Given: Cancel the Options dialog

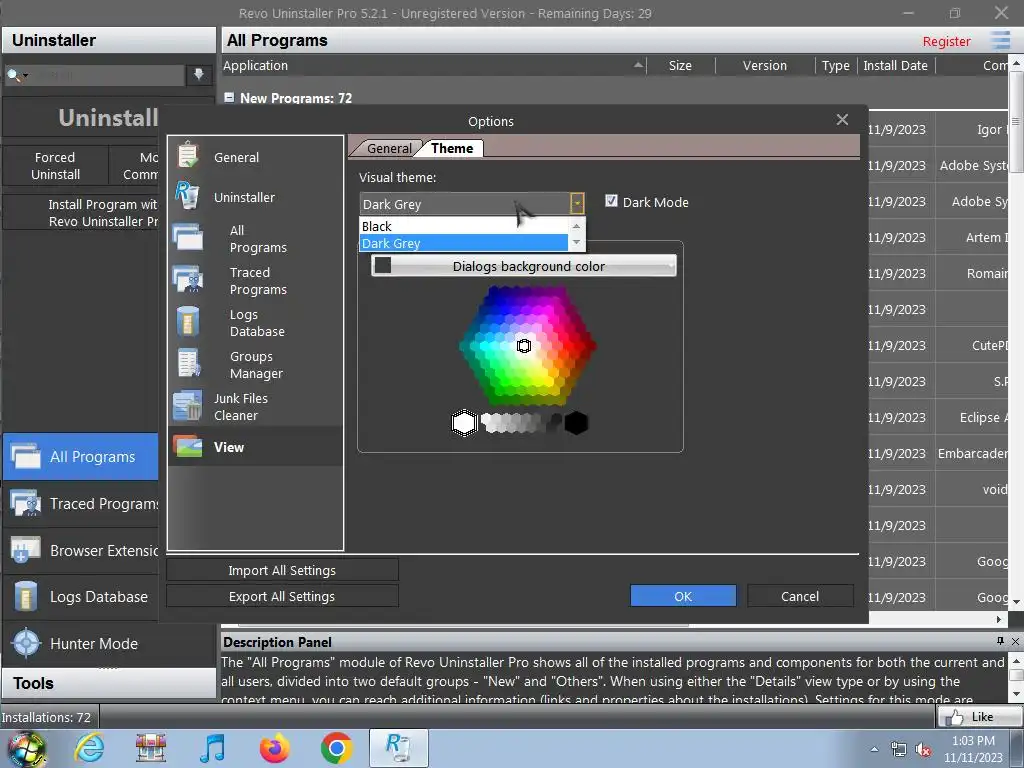Looking at the screenshot, I should pos(800,596).
